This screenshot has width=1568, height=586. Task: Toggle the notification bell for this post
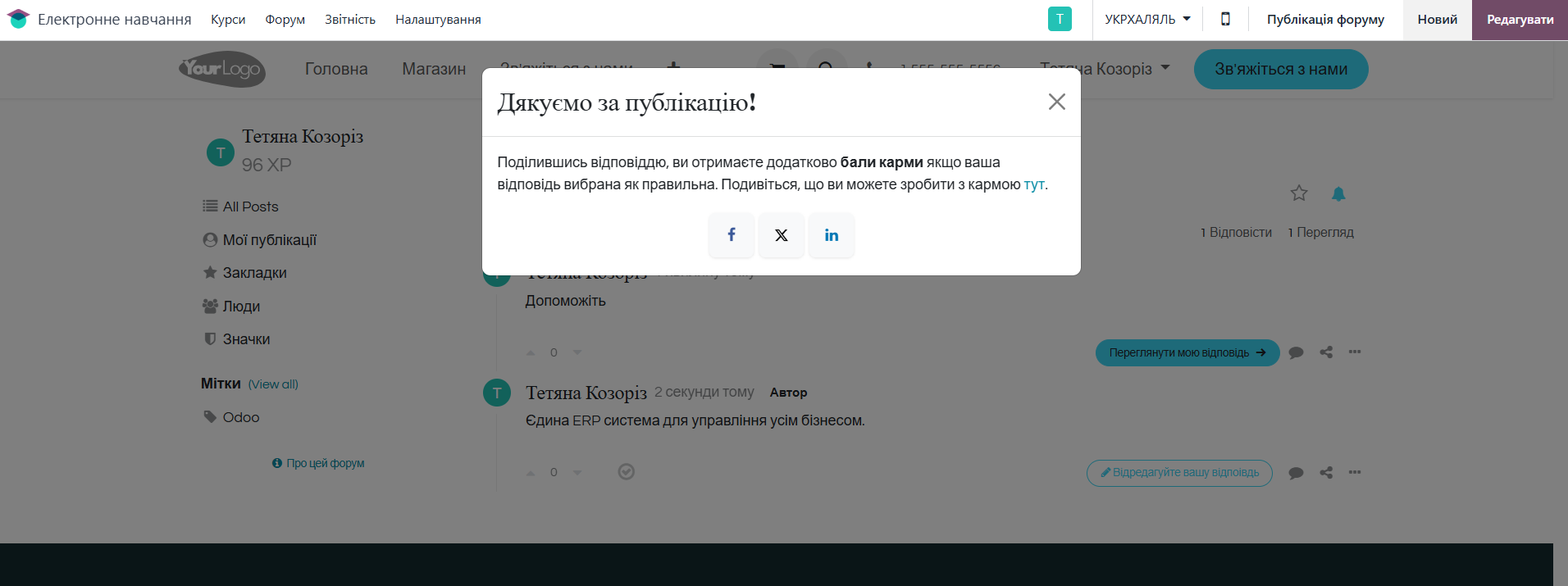(1338, 193)
